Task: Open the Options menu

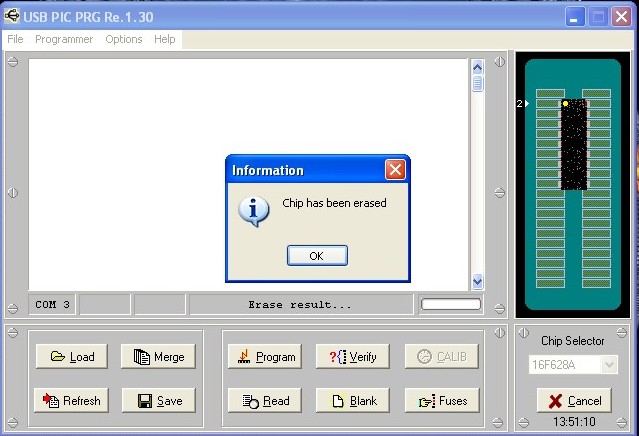Action: (x=124, y=39)
